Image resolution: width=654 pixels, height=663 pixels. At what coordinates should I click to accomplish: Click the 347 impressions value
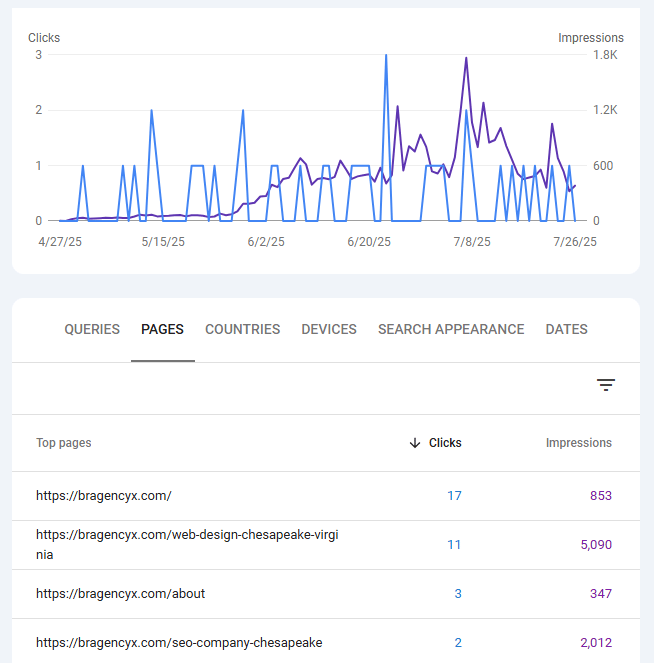coord(601,594)
